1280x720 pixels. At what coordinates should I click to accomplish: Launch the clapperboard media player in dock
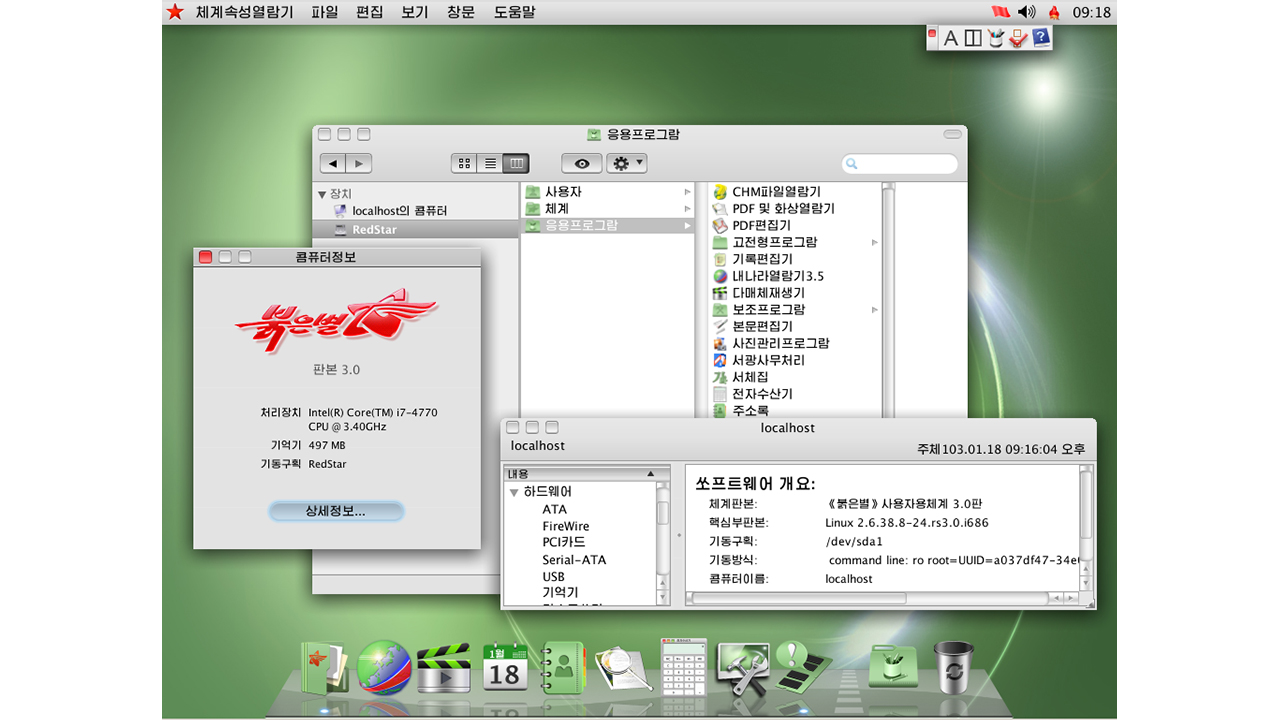pos(443,668)
